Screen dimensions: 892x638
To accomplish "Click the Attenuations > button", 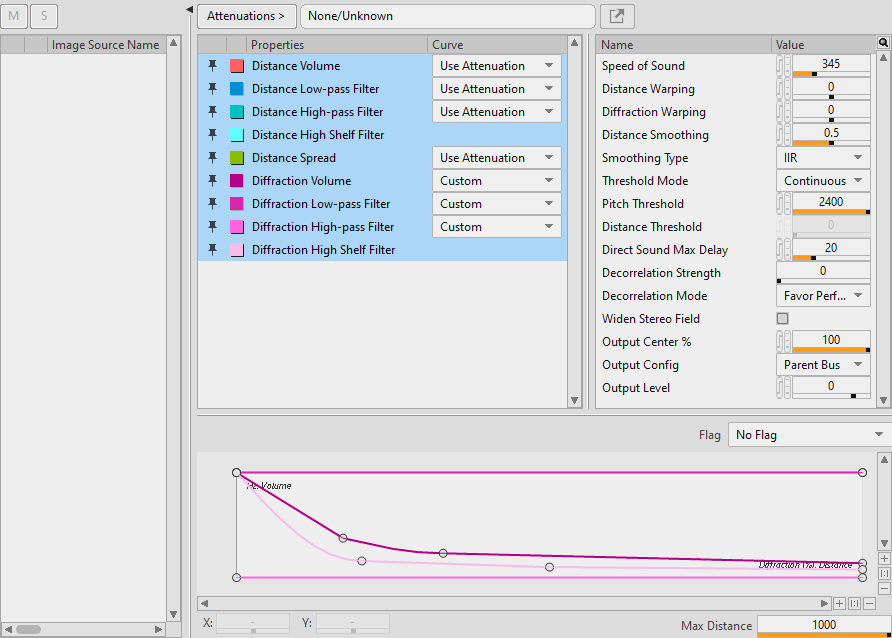I will point(246,16).
